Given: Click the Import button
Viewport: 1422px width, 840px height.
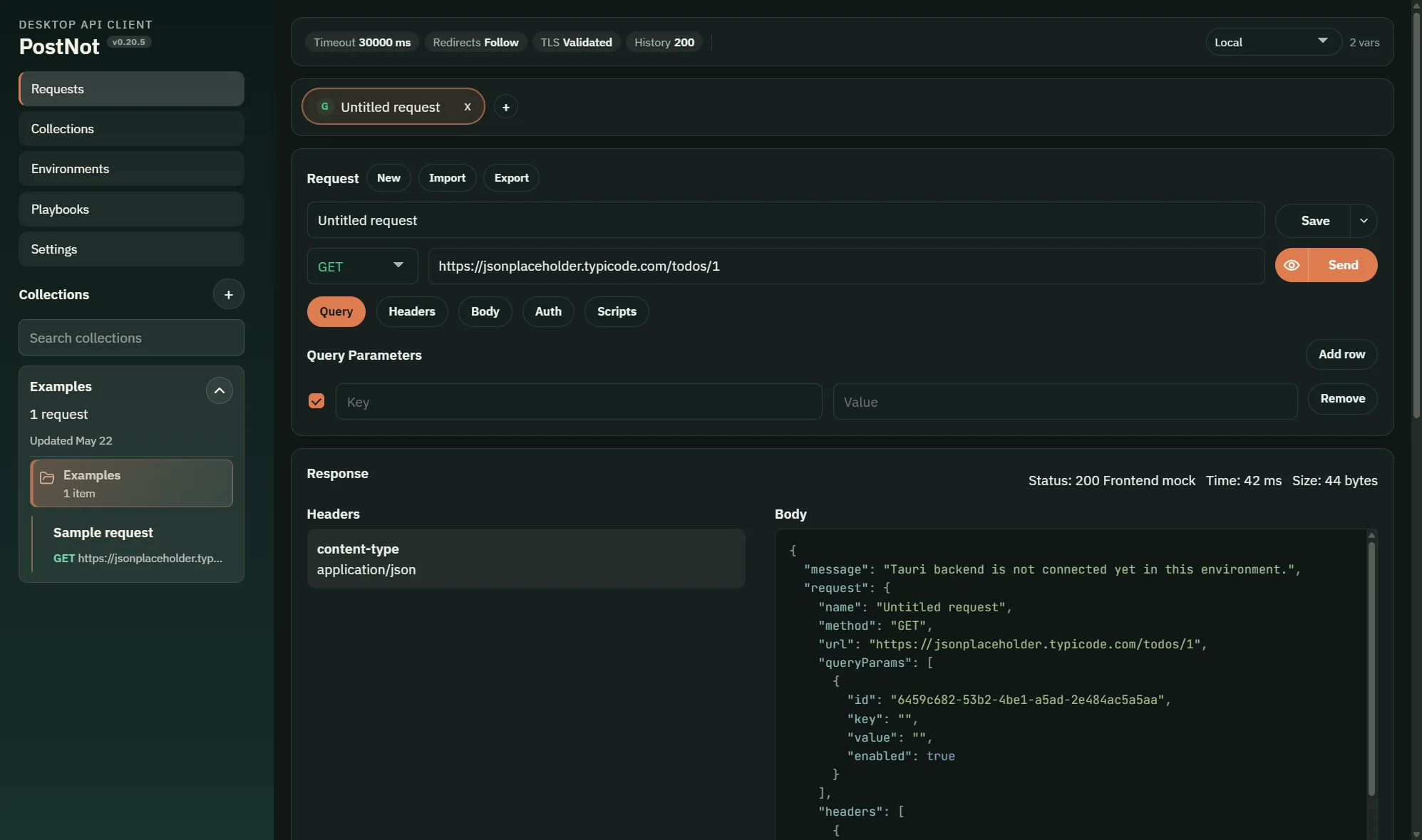Looking at the screenshot, I should pos(447,178).
